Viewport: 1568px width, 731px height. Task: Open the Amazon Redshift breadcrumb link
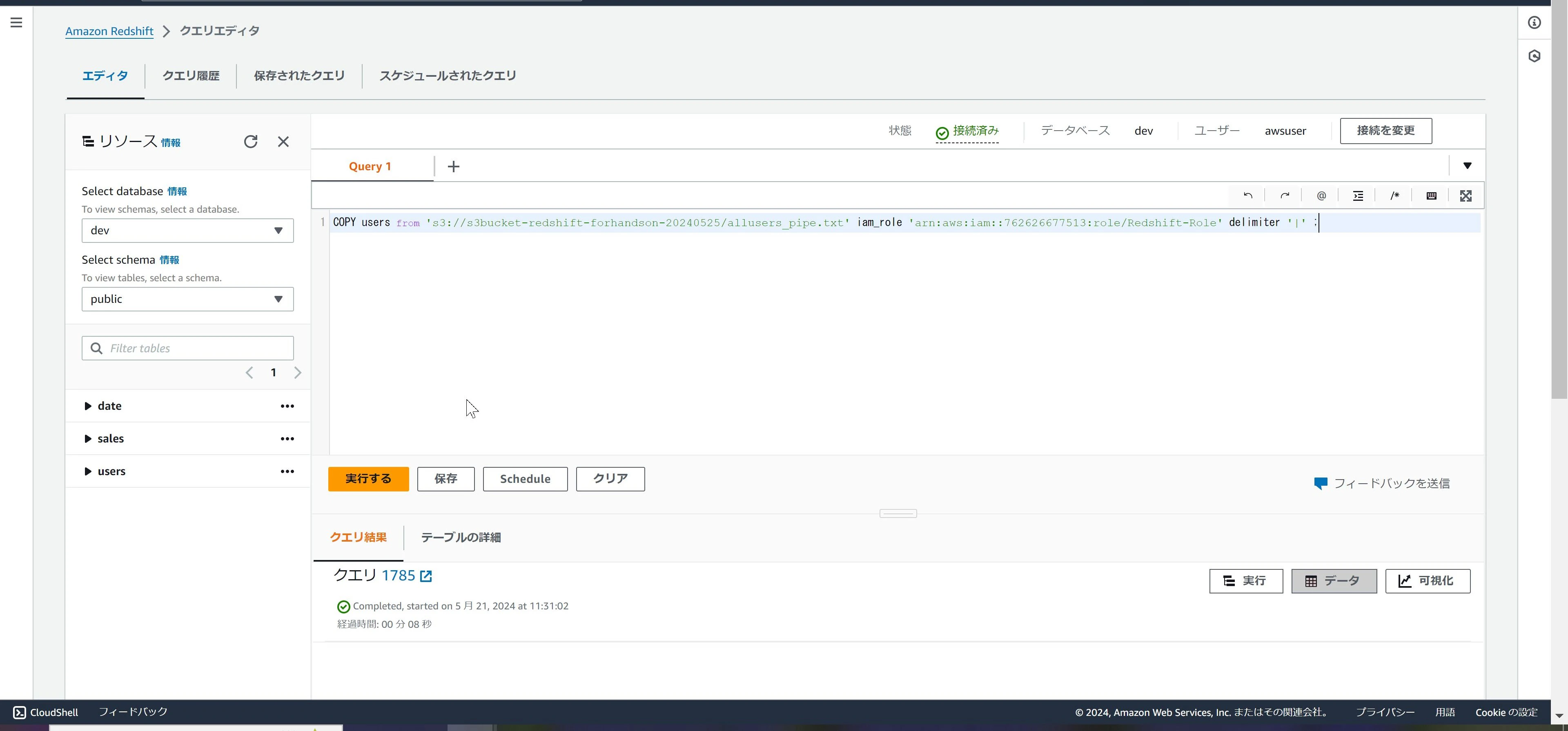point(109,31)
